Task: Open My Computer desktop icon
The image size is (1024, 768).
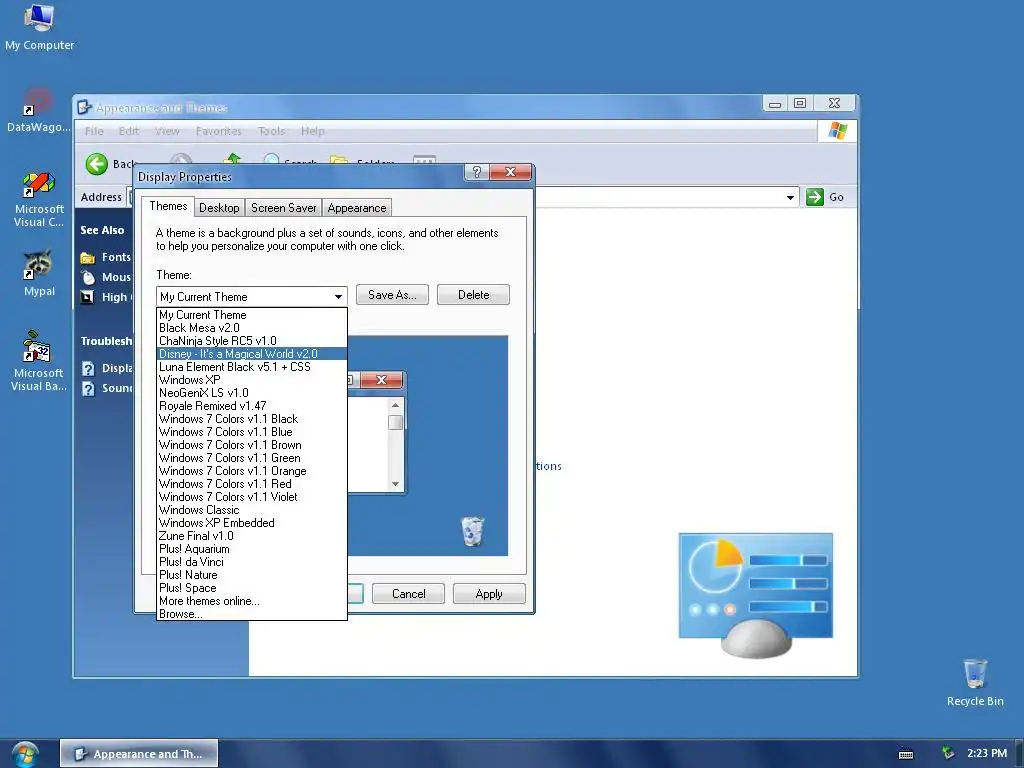Action: tap(39, 26)
